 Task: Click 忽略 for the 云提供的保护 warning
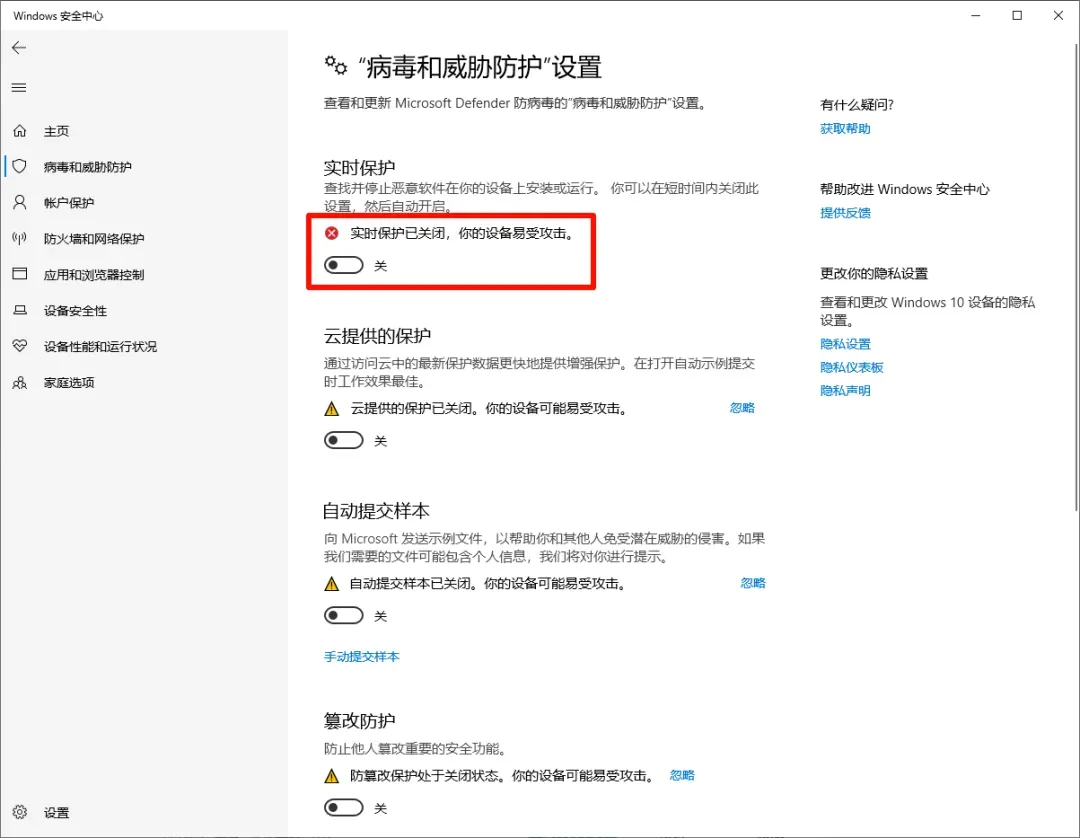[742, 408]
